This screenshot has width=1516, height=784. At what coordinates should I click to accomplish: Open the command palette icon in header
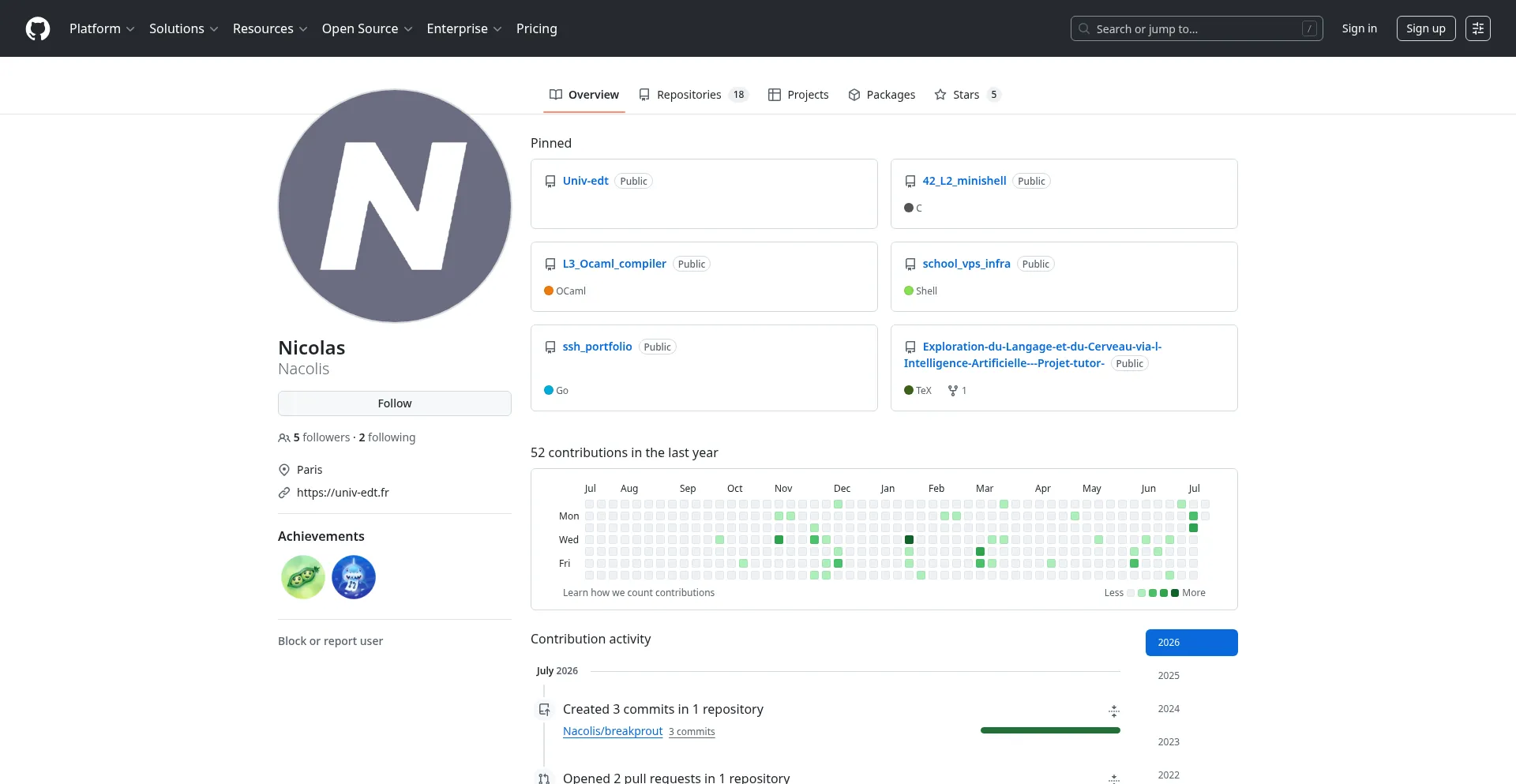(x=1477, y=28)
